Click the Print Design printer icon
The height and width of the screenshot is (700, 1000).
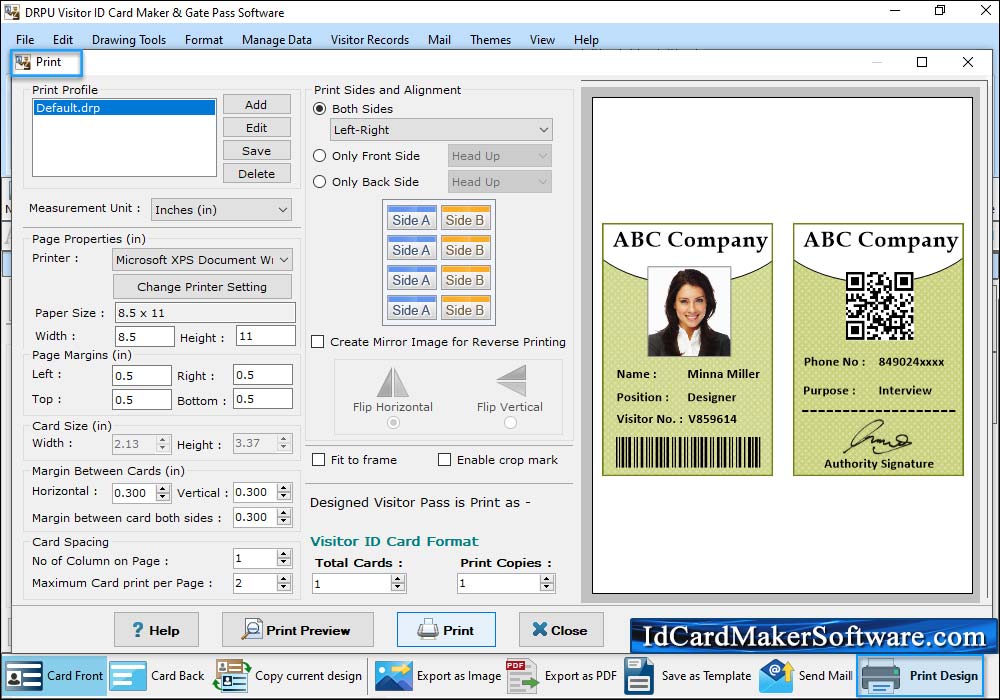881,676
